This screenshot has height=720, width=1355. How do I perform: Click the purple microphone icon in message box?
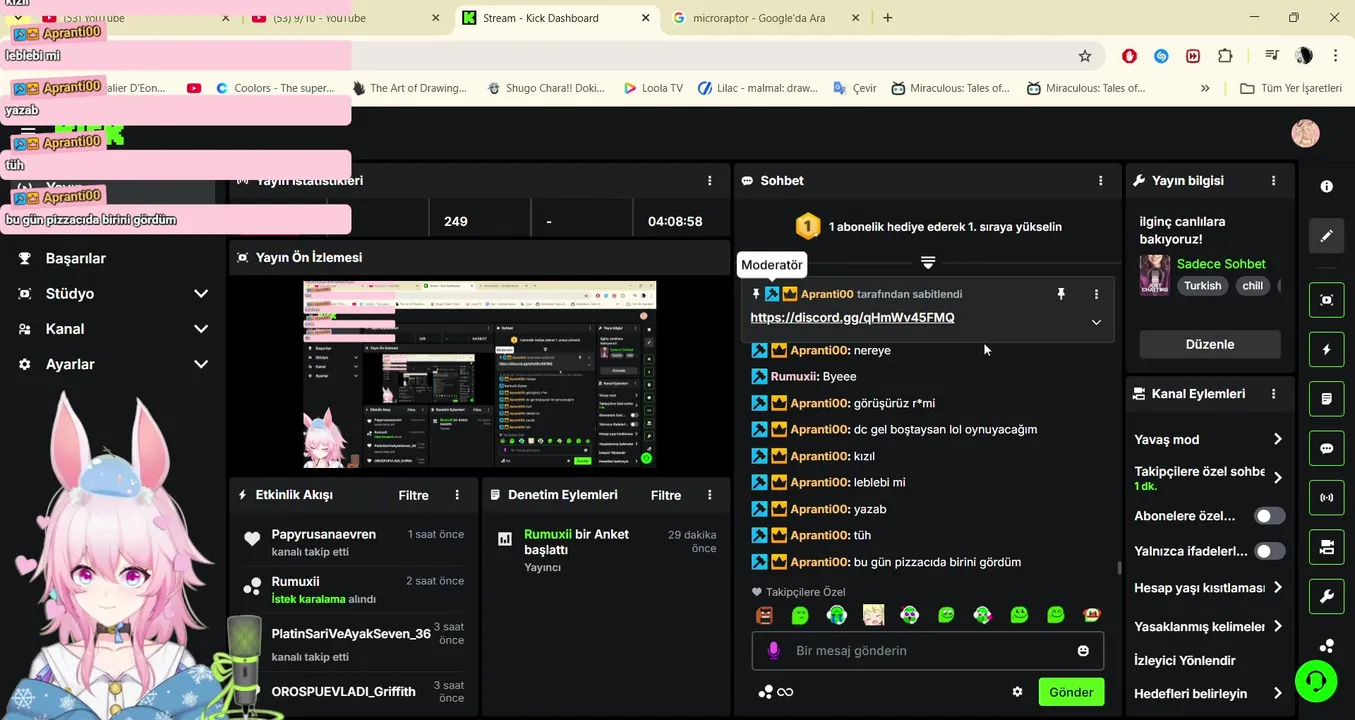coord(773,651)
